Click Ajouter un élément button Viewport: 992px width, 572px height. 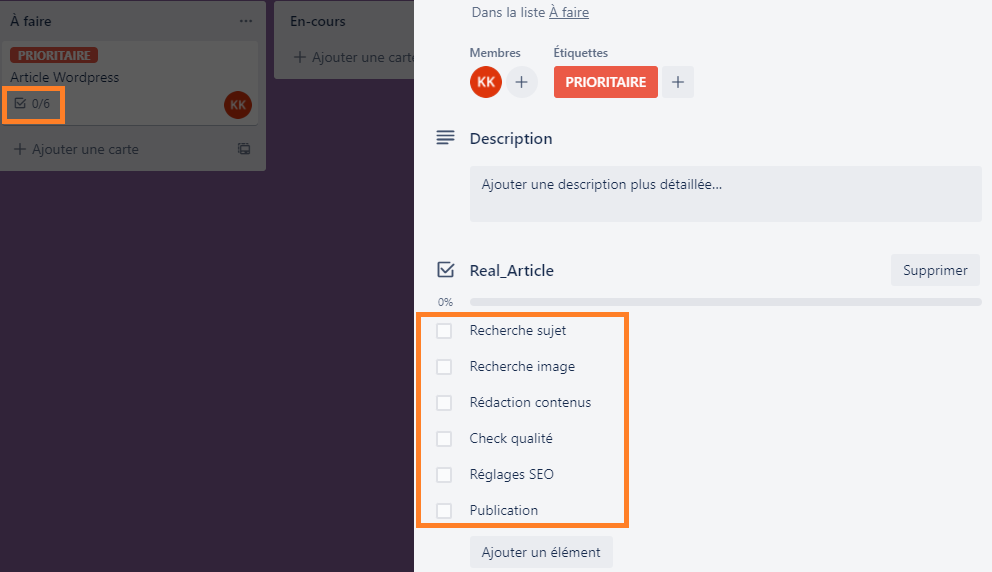[x=541, y=552]
